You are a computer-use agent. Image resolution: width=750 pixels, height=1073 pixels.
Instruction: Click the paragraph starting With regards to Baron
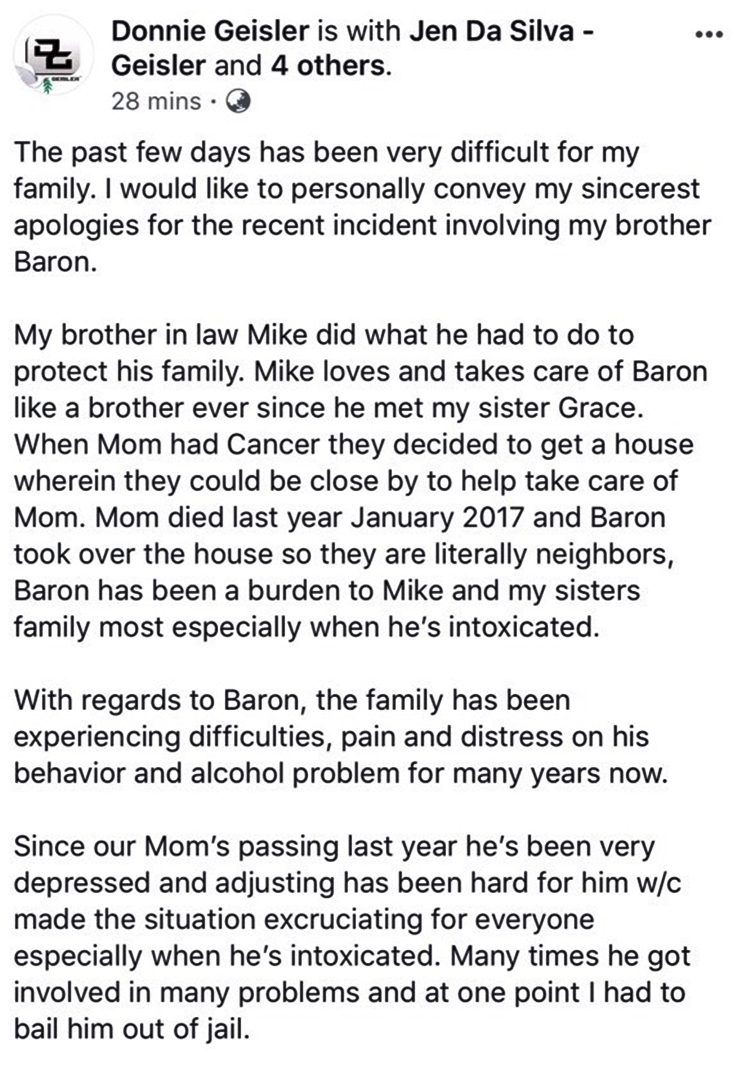click(x=340, y=737)
